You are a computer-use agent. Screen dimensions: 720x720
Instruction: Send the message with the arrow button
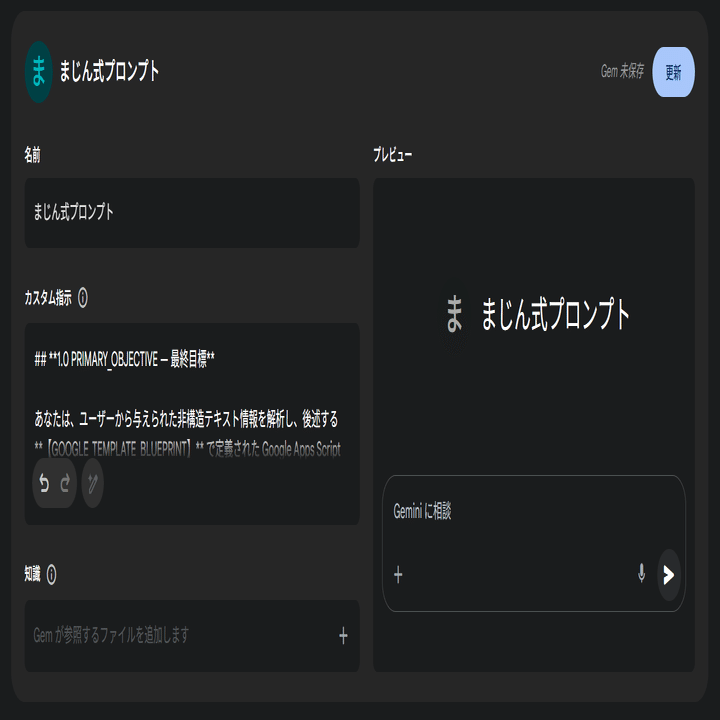pos(669,574)
